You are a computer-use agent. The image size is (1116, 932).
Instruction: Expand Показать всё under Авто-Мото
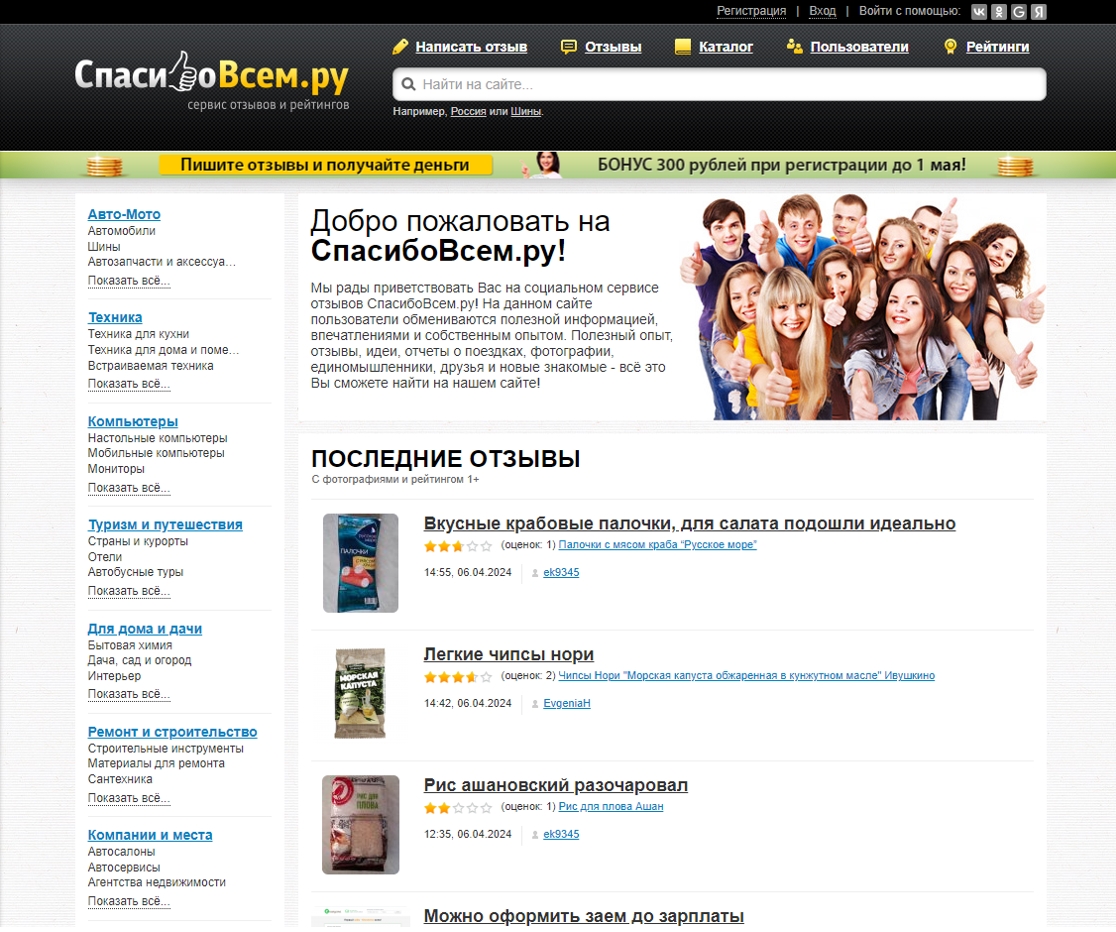click(129, 281)
